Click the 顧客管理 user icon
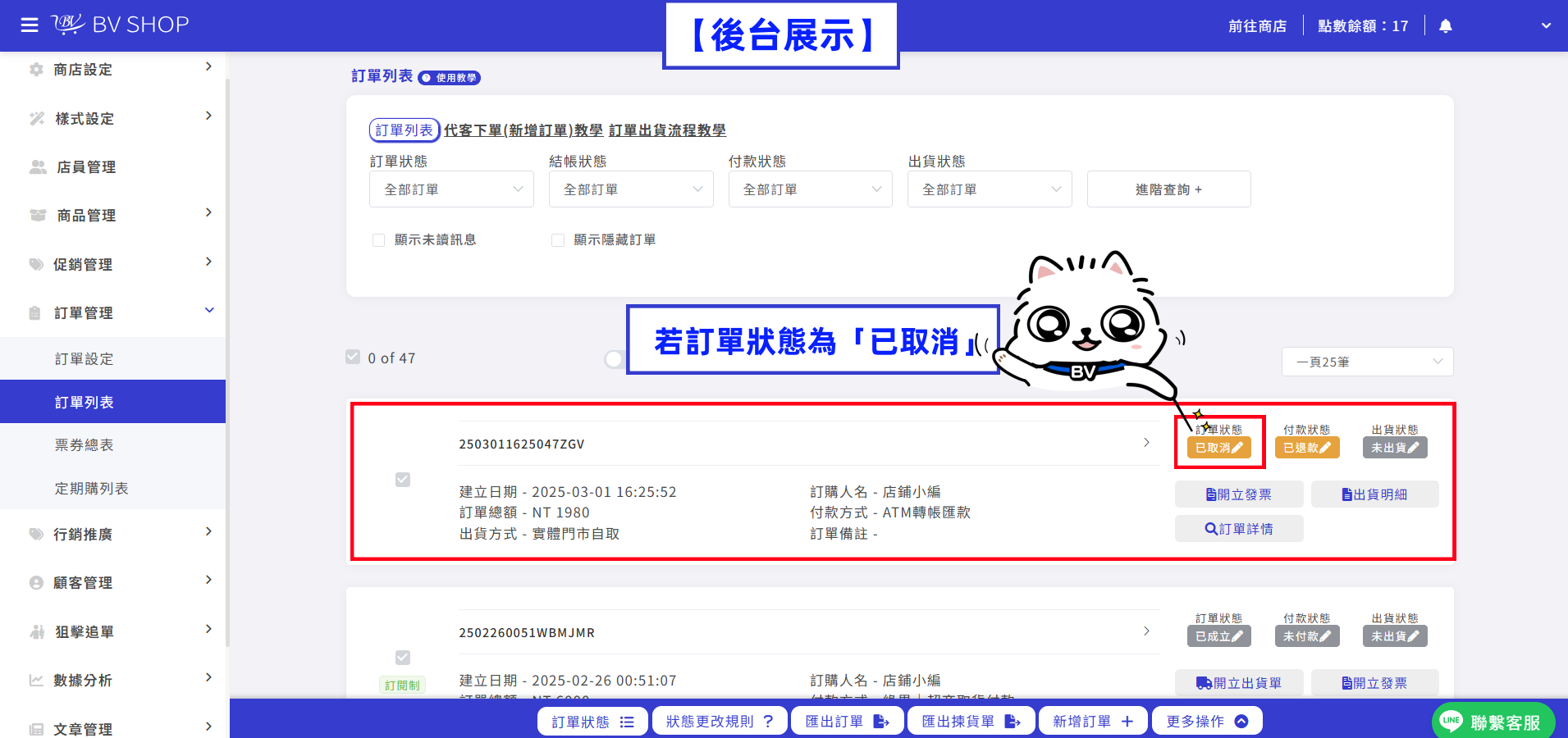The width and height of the screenshot is (1568, 738). 36,583
